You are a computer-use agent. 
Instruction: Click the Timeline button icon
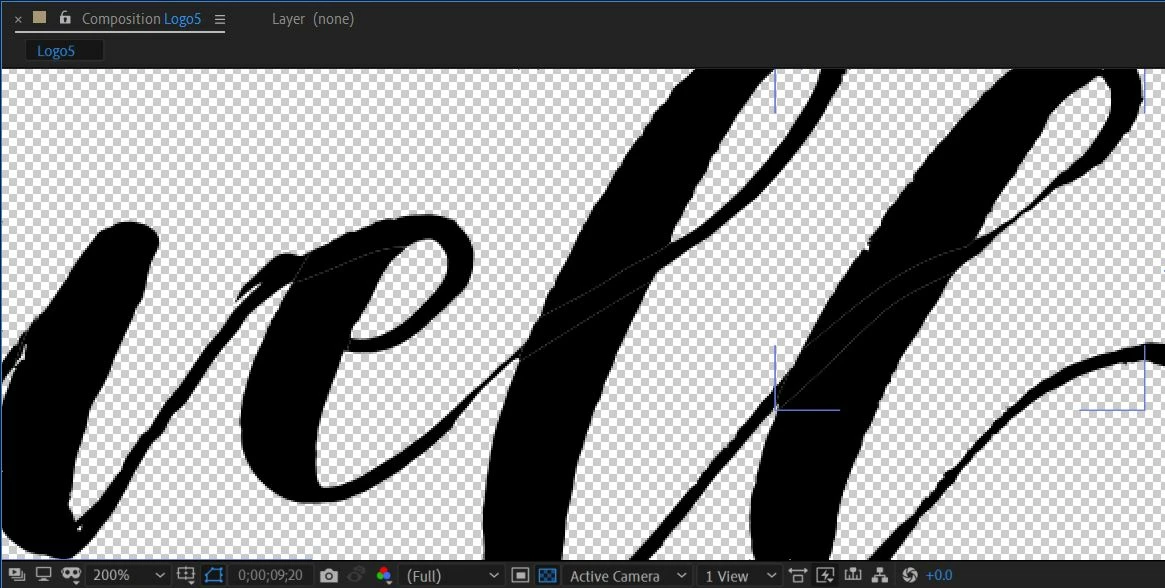[x=853, y=575]
